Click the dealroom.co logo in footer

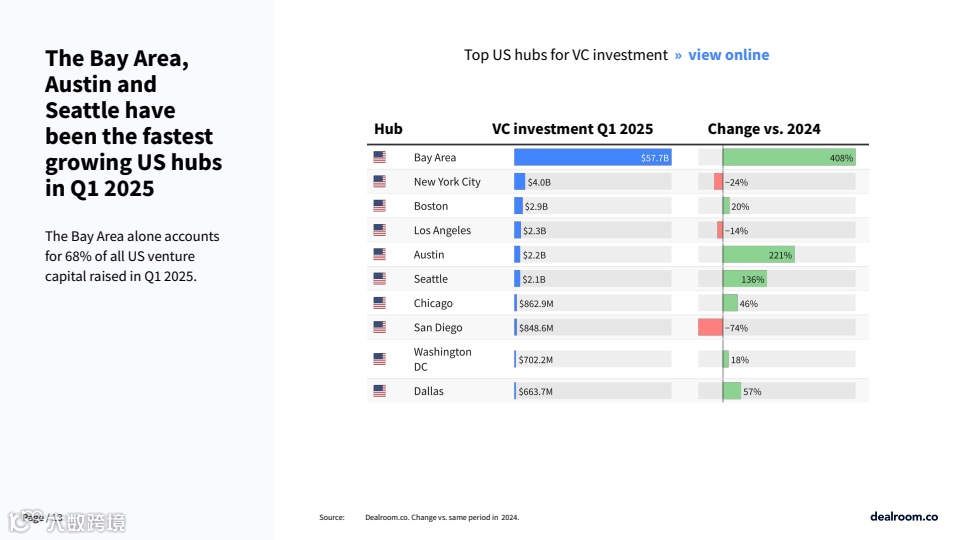pos(904,516)
